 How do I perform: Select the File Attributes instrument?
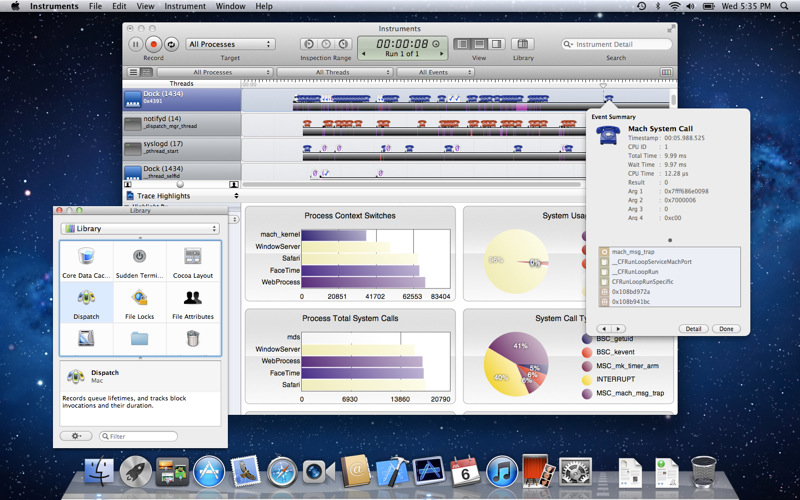point(193,303)
